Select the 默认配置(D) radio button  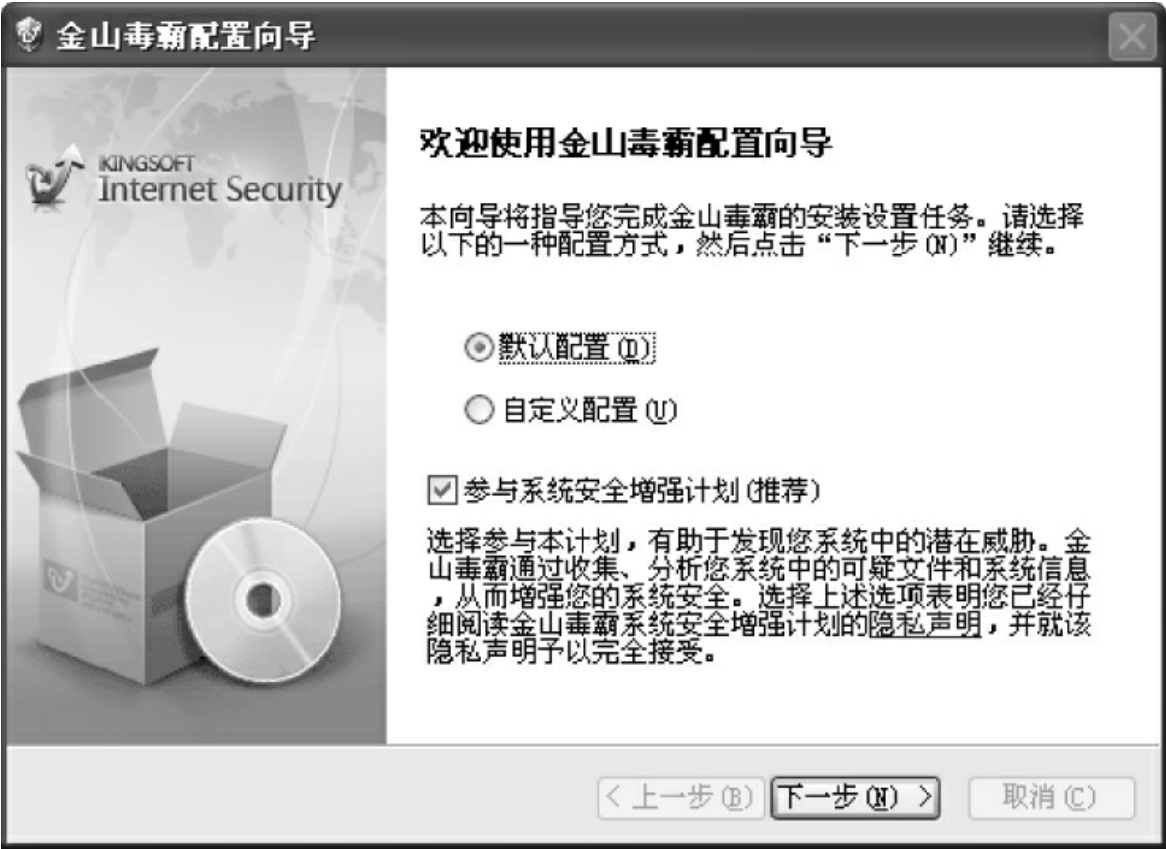click(x=479, y=347)
